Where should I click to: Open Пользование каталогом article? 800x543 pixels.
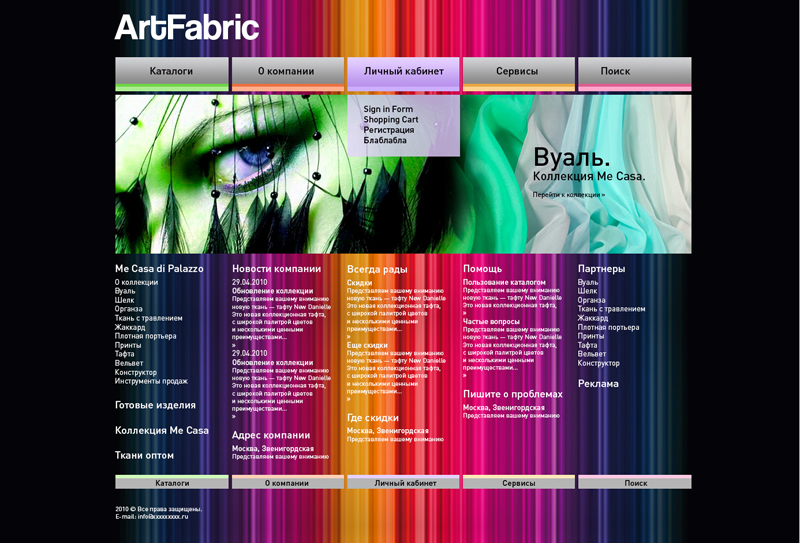(x=504, y=282)
